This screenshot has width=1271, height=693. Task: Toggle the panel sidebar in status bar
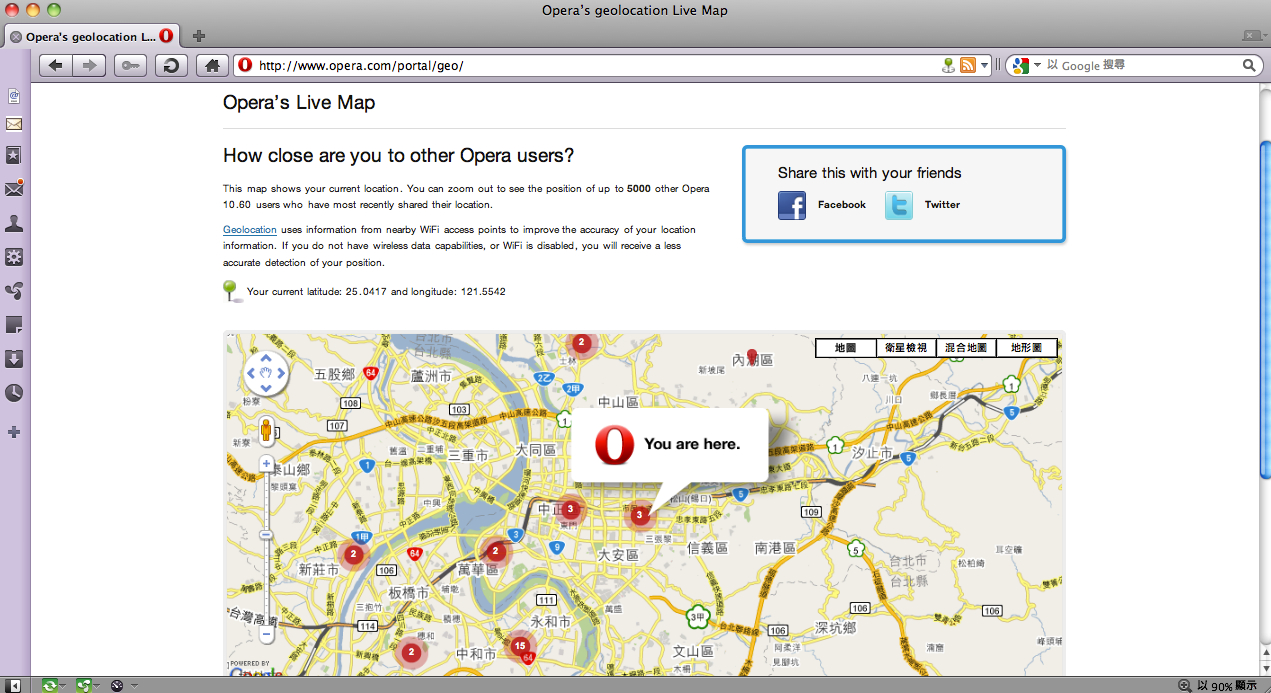[x=15, y=685]
